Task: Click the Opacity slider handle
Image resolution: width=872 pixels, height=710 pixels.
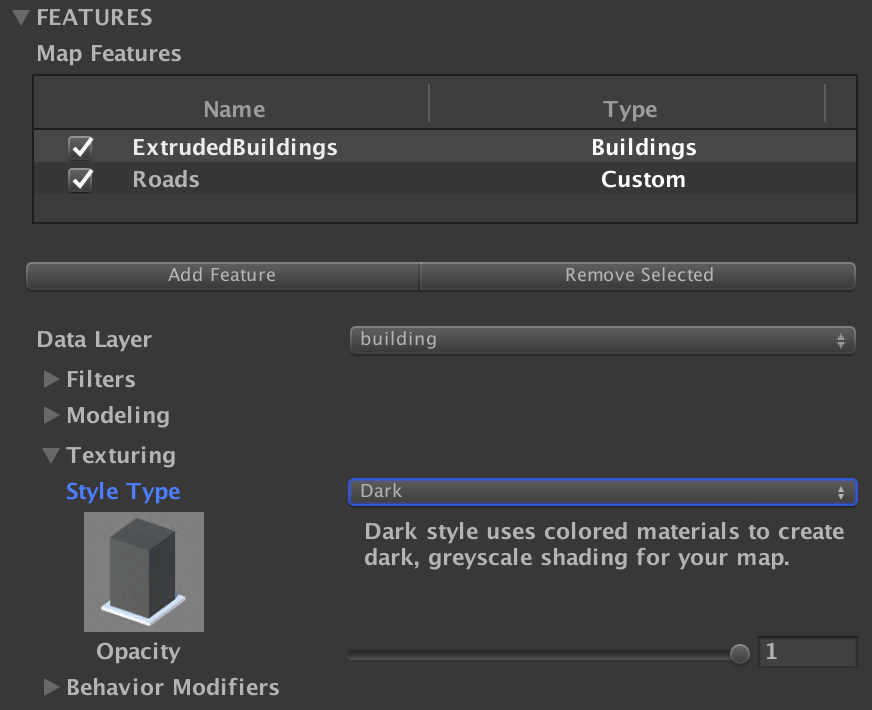Action: coord(740,653)
